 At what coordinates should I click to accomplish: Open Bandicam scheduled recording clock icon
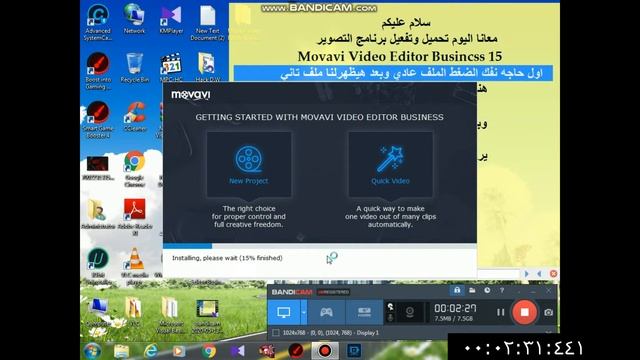[x=487, y=290]
